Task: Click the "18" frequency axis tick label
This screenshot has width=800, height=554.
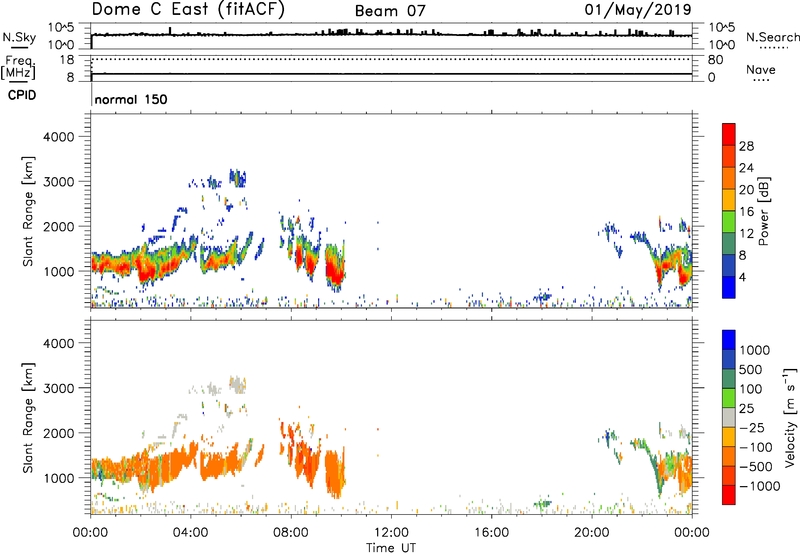Action: point(67,60)
